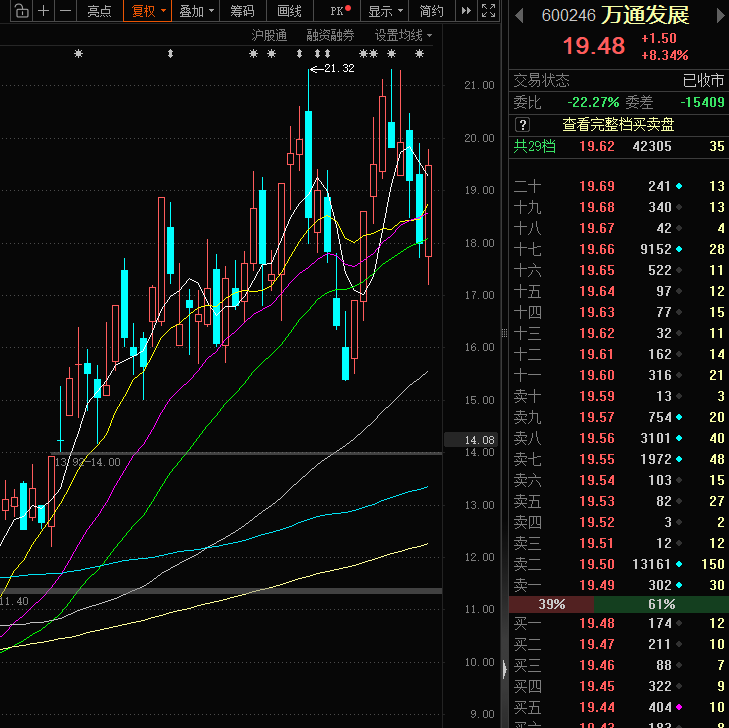The image size is (729, 728).
Task: Click the 沪股通 tag
Action: point(269,35)
